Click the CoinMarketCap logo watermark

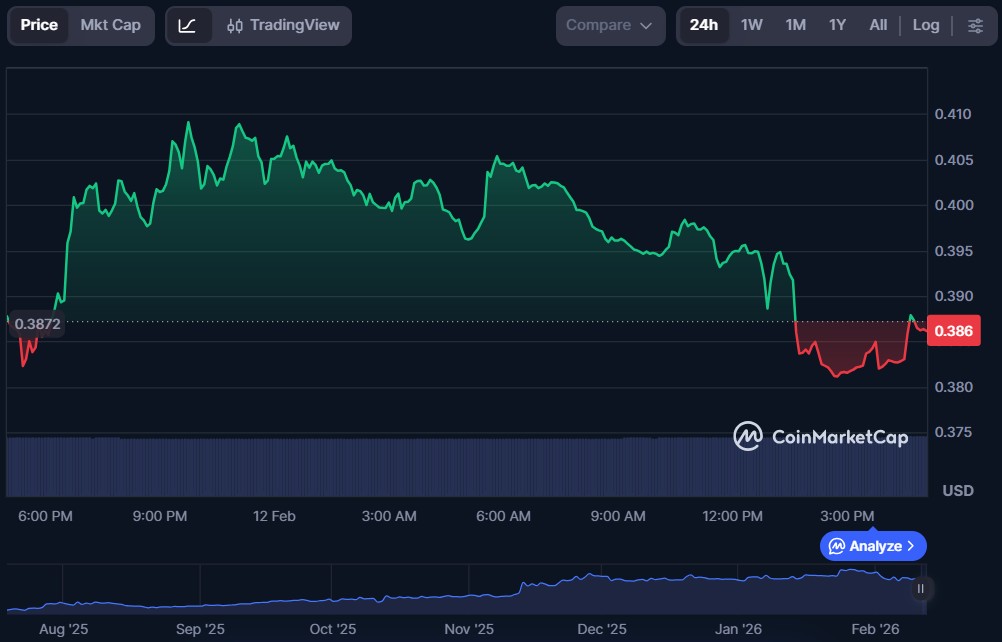point(820,436)
